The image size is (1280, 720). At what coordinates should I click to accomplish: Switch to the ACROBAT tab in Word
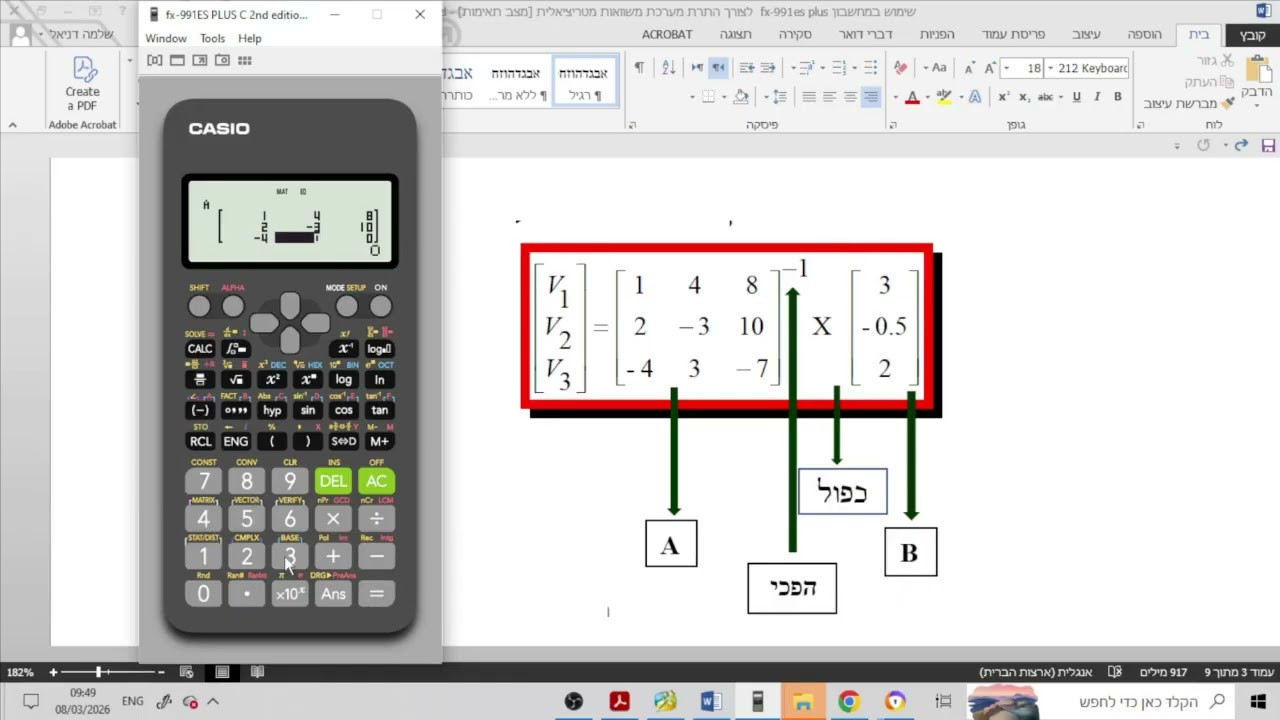coord(667,34)
